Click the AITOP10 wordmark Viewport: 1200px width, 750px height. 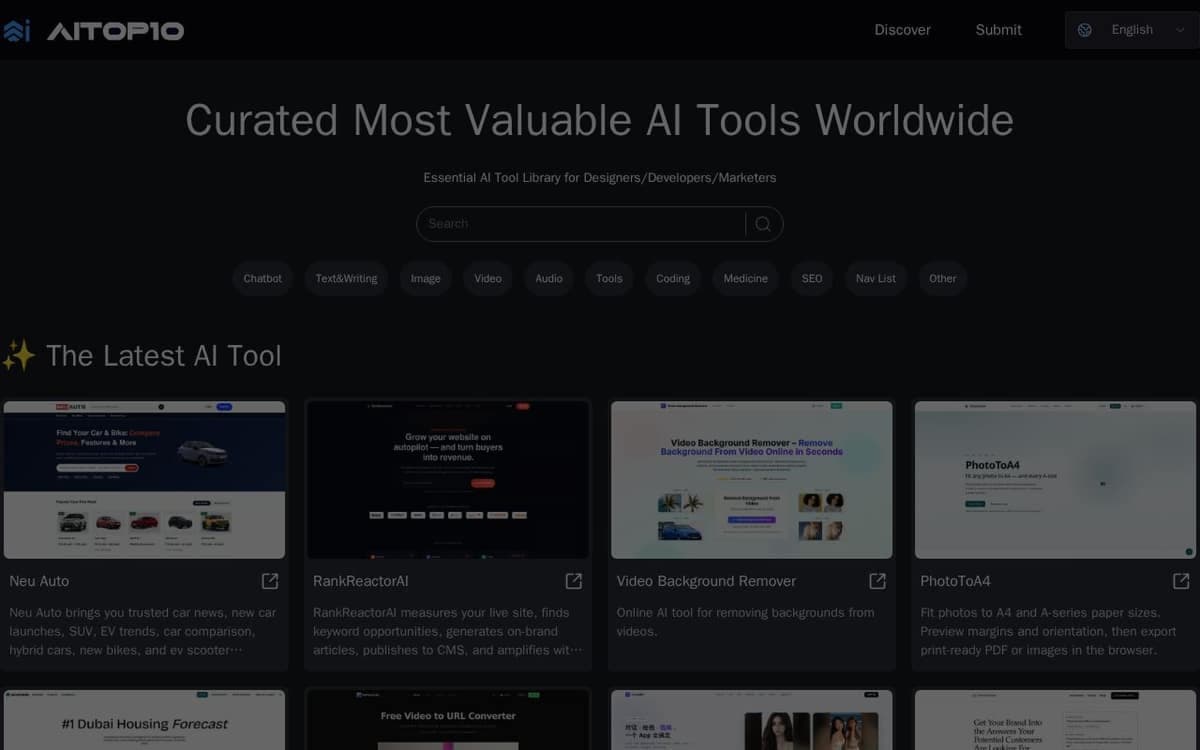tap(116, 31)
